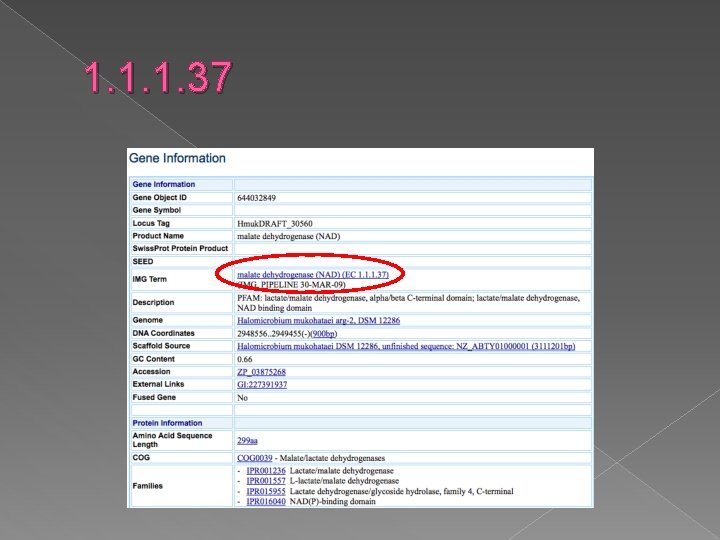The height and width of the screenshot is (540, 720).
Task: Click the Gene Symbol row label
Action: pyautogui.click(x=157, y=210)
